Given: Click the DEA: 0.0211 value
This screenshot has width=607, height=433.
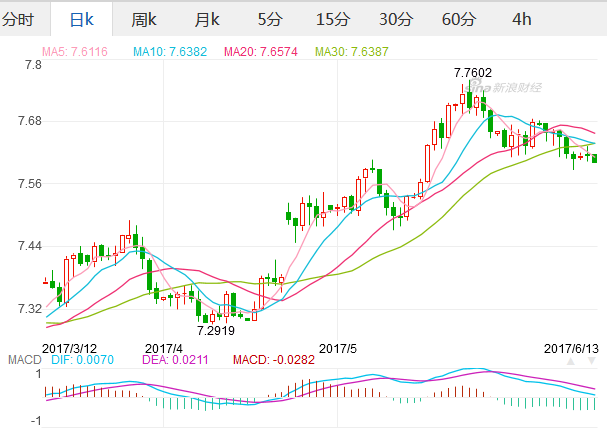Looking at the screenshot, I should pos(175,360).
